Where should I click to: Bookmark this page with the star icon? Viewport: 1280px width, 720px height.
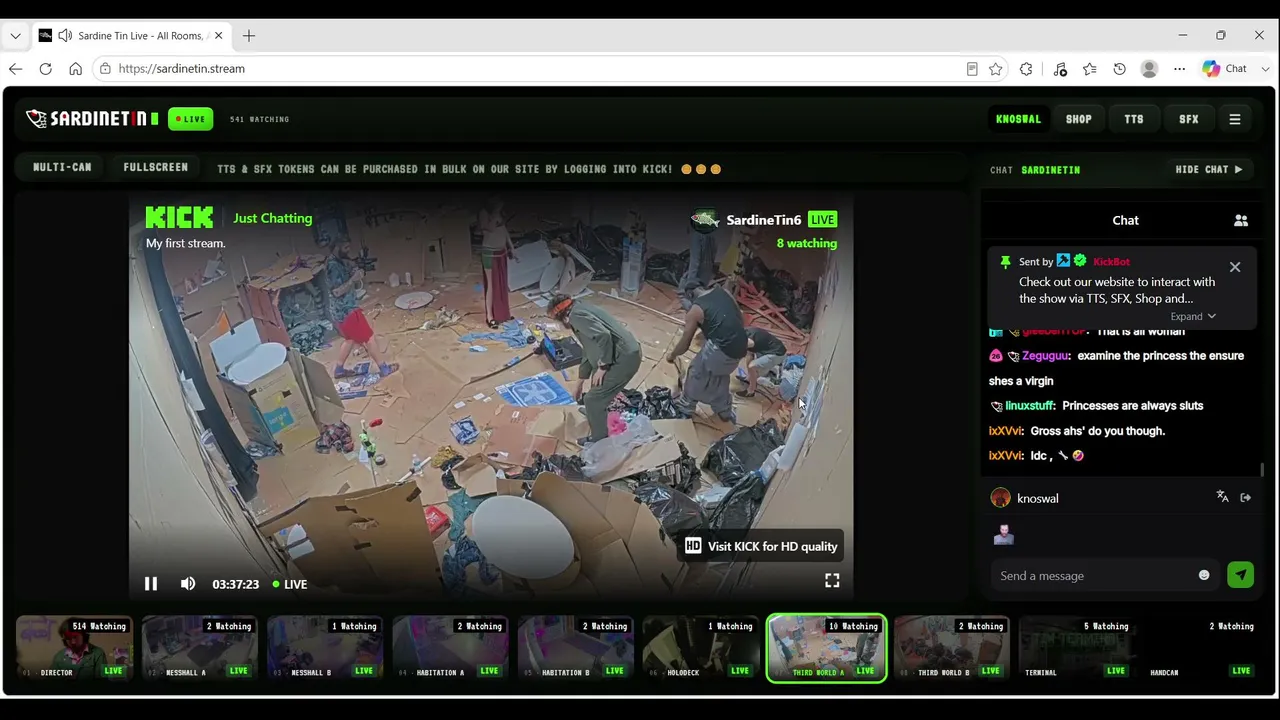[x=996, y=69]
